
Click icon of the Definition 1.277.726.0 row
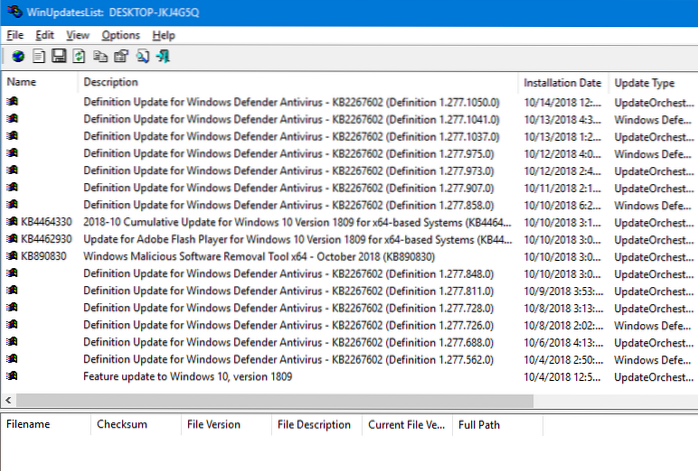(x=12, y=324)
